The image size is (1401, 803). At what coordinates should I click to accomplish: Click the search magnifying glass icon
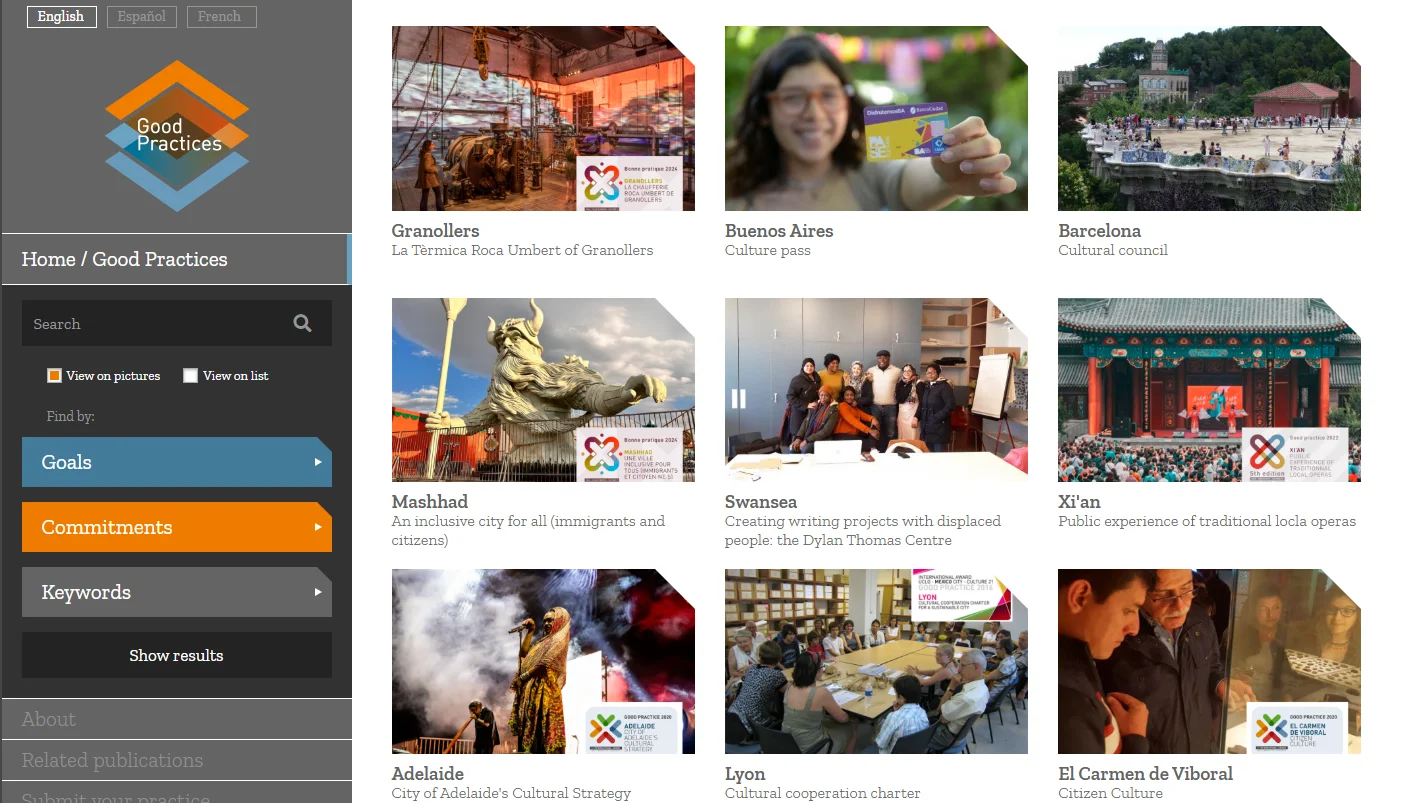pos(302,323)
